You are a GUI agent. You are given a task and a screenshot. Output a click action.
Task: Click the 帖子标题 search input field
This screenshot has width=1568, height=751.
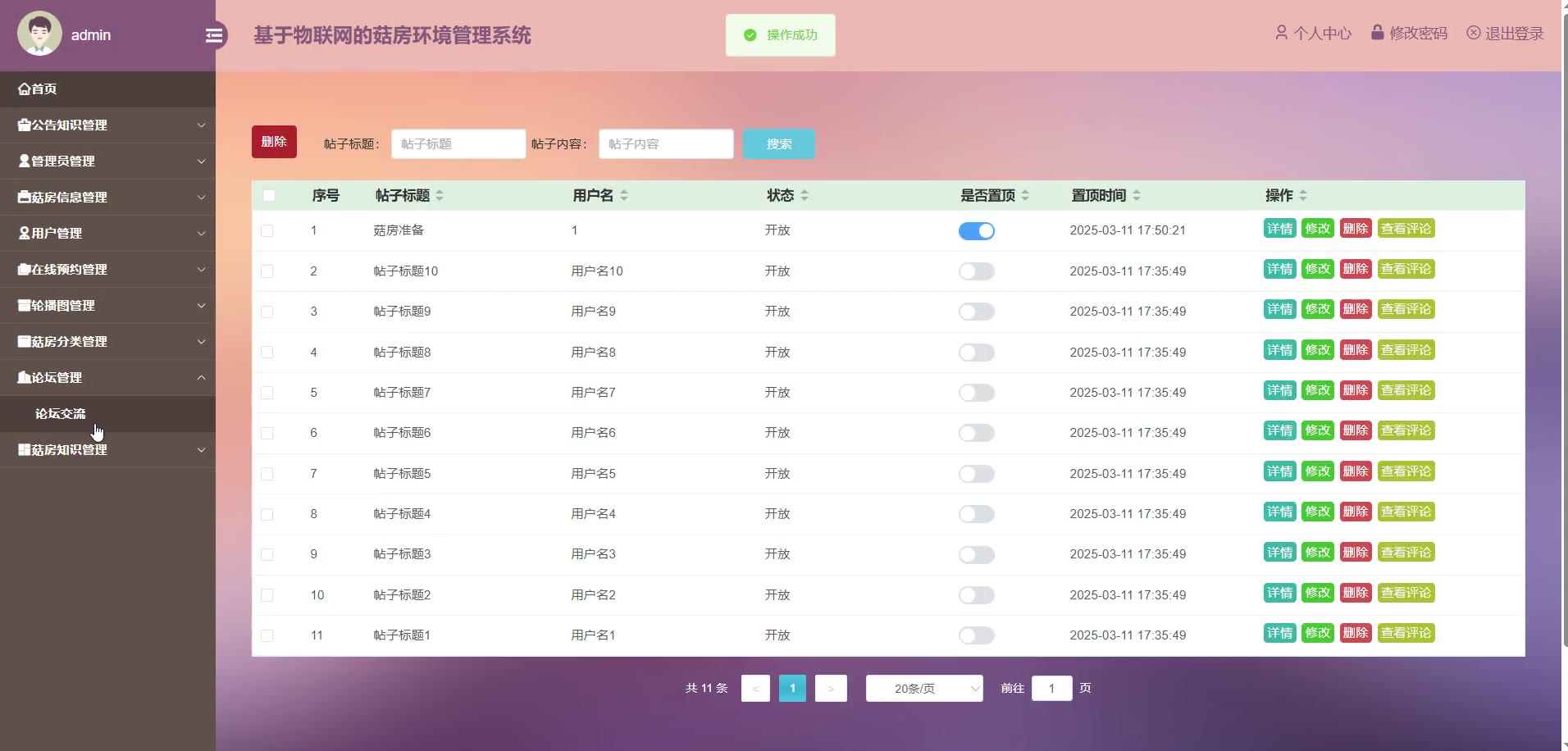point(458,144)
